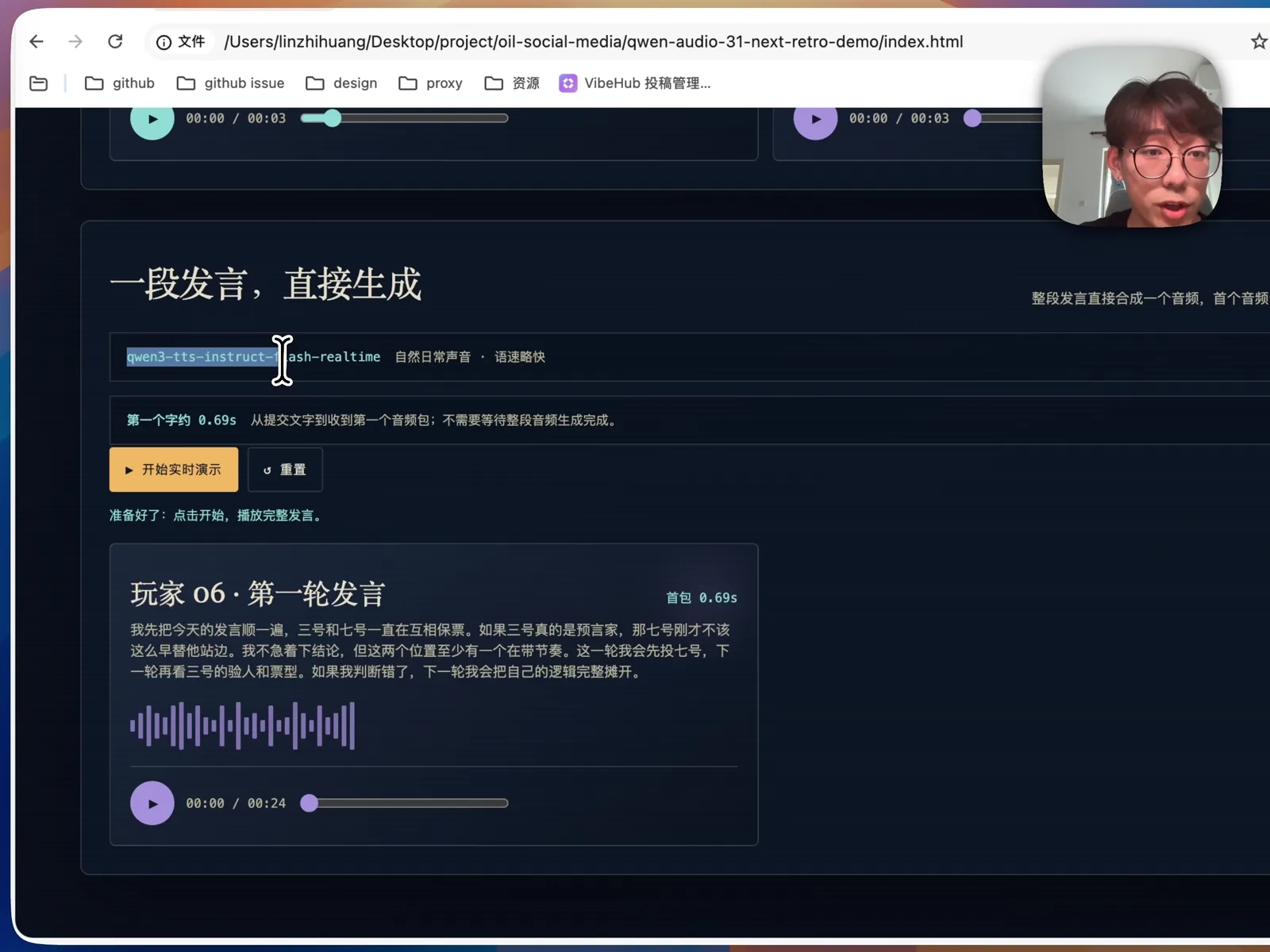Open the proxy bookmark folder
Image resolution: width=1270 pixels, height=952 pixels.
[430, 83]
